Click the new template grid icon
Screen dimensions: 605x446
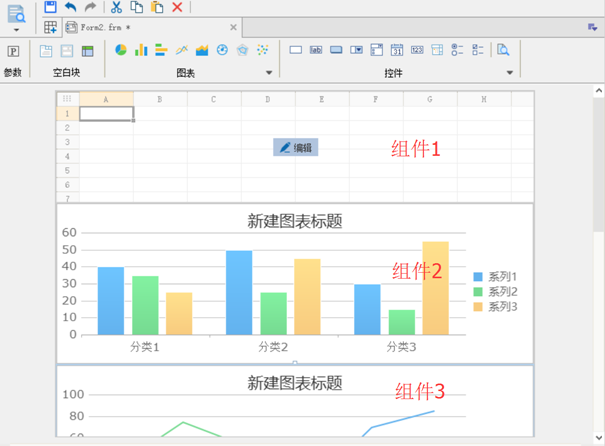tap(50, 27)
